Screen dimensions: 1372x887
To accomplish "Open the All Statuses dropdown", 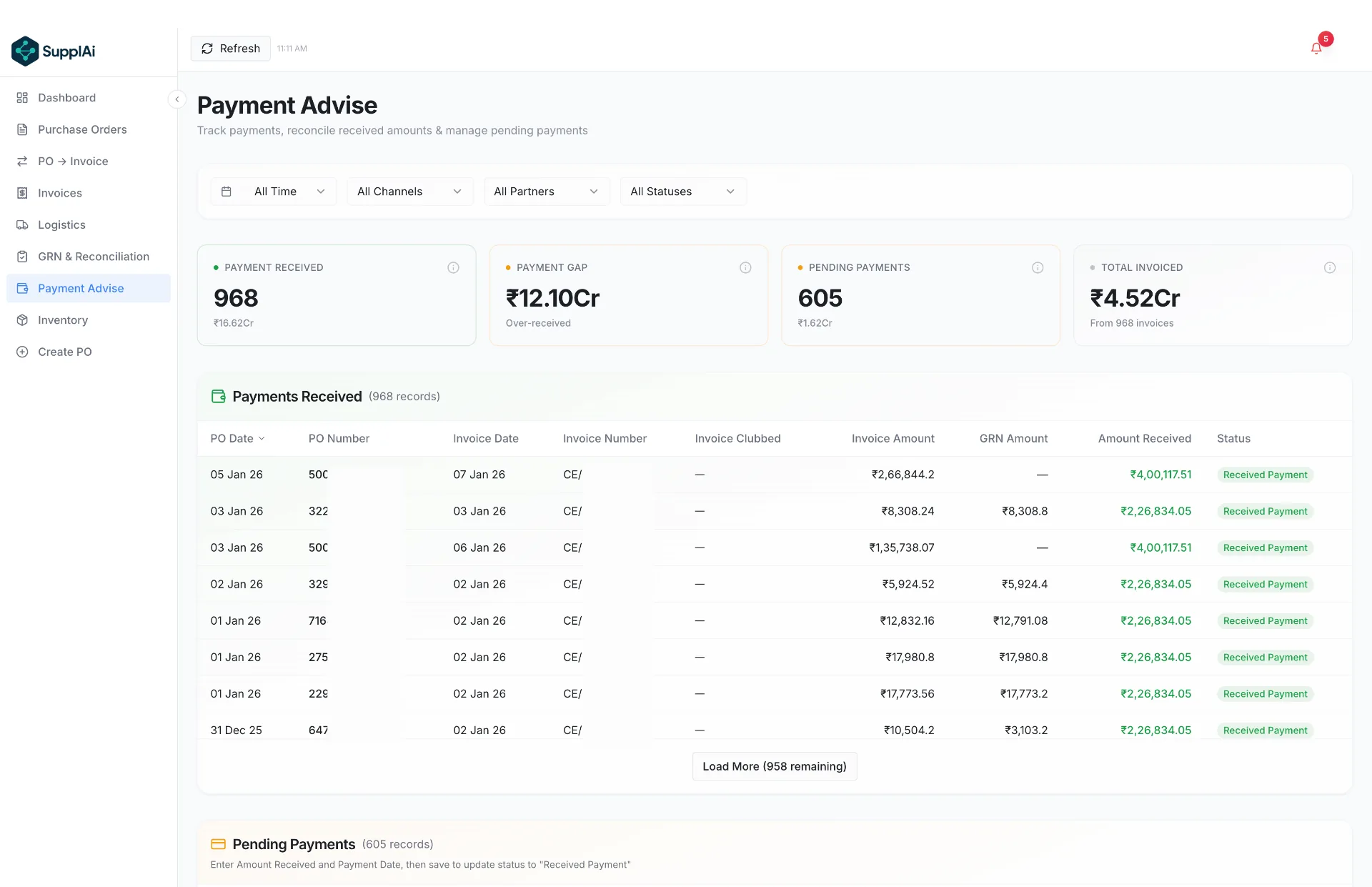I will click(x=683, y=192).
